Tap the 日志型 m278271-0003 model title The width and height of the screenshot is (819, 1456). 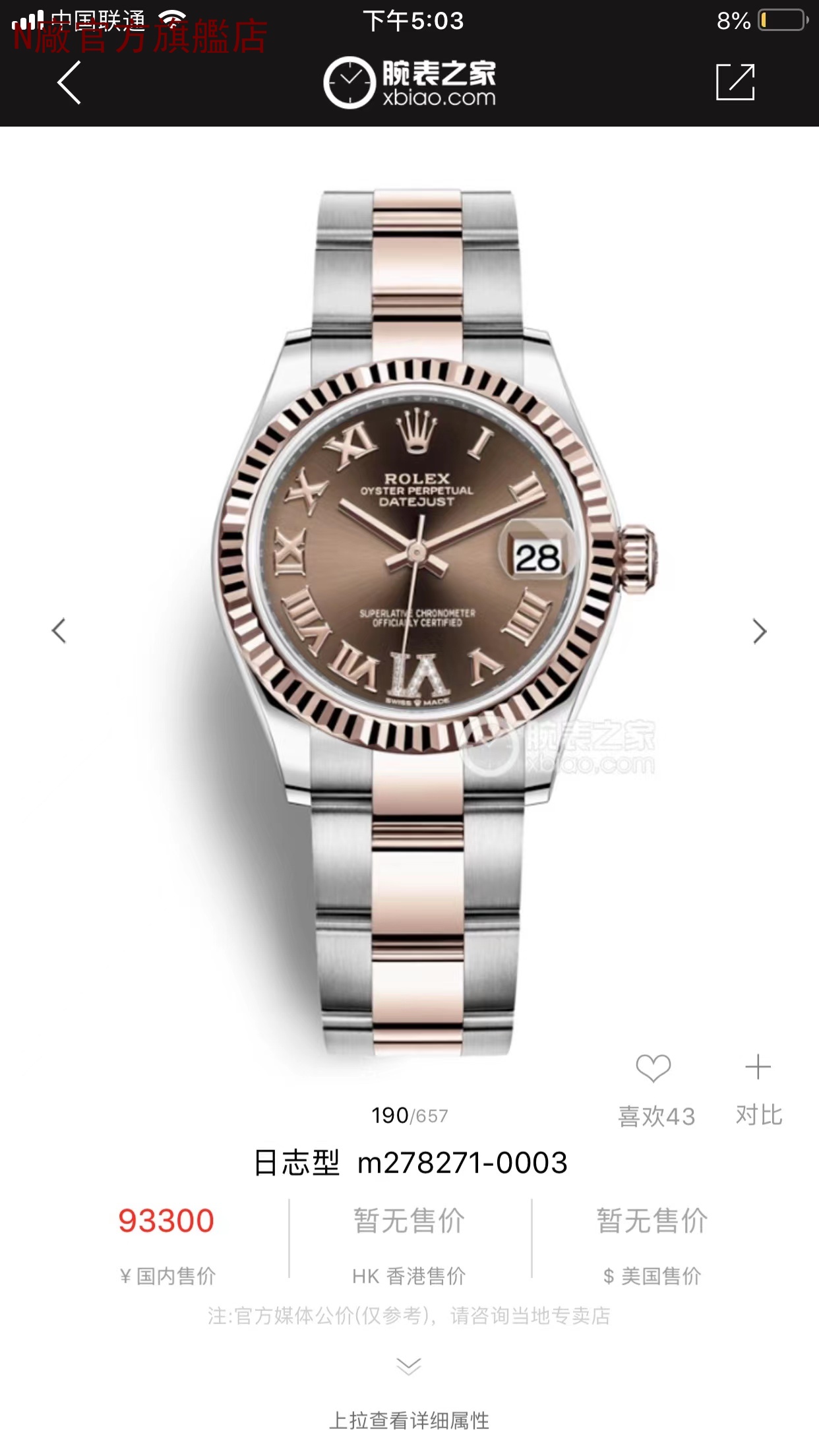pyautogui.click(x=410, y=1163)
